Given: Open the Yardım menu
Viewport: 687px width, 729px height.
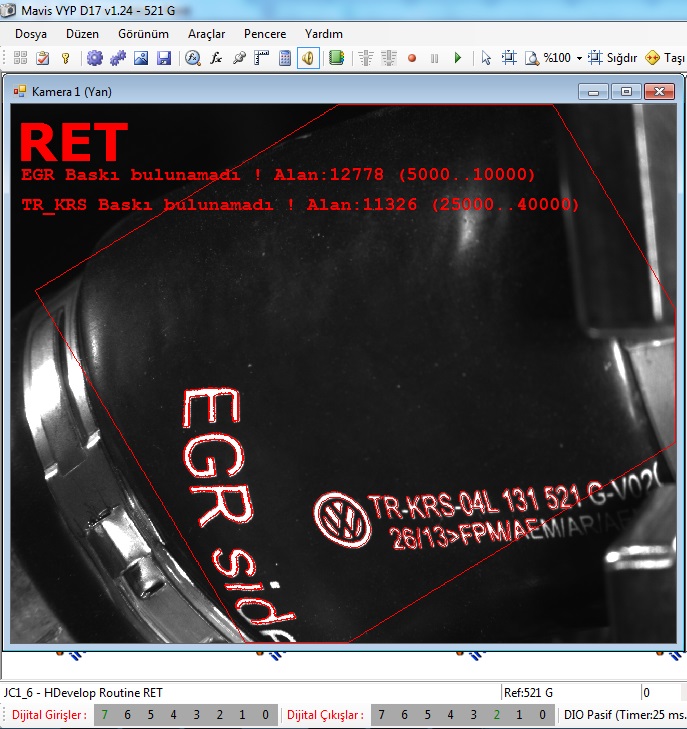Looking at the screenshot, I should pyautogui.click(x=324, y=34).
